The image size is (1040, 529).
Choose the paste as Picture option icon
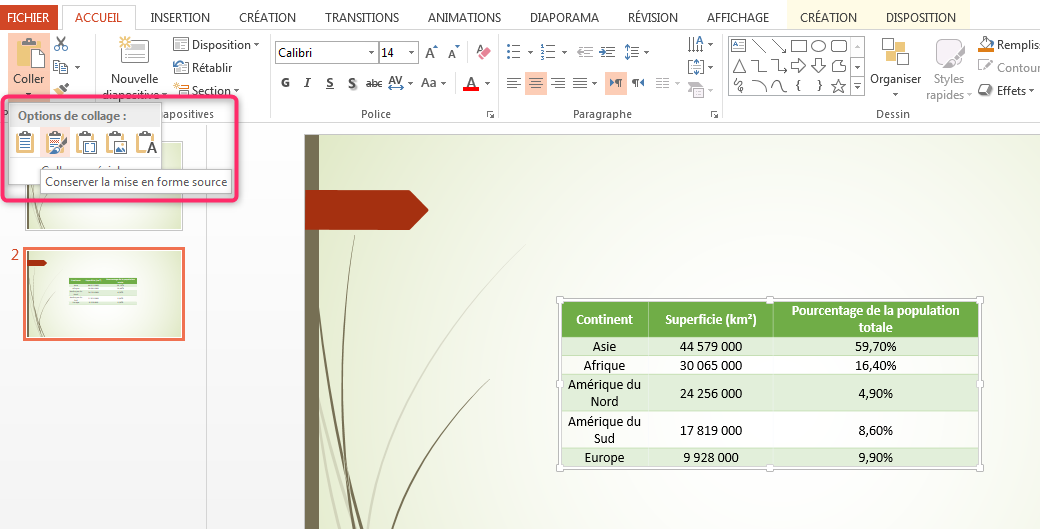(x=115, y=143)
